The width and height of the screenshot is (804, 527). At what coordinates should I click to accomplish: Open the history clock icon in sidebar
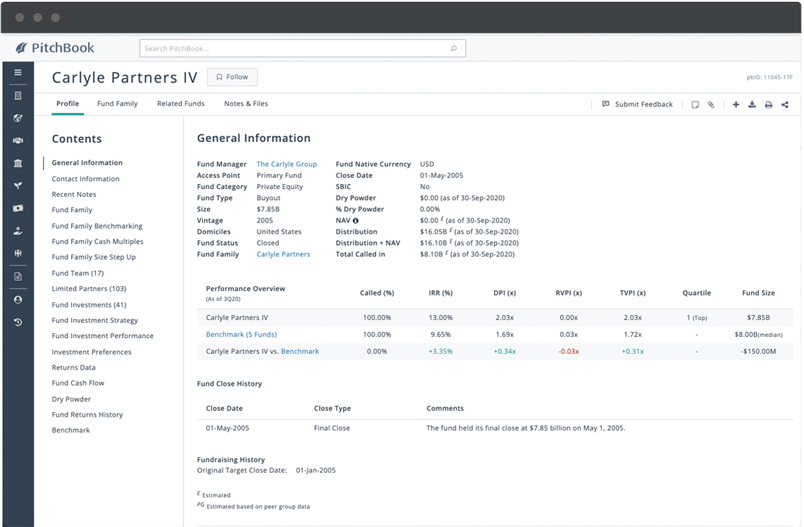click(18, 322)
